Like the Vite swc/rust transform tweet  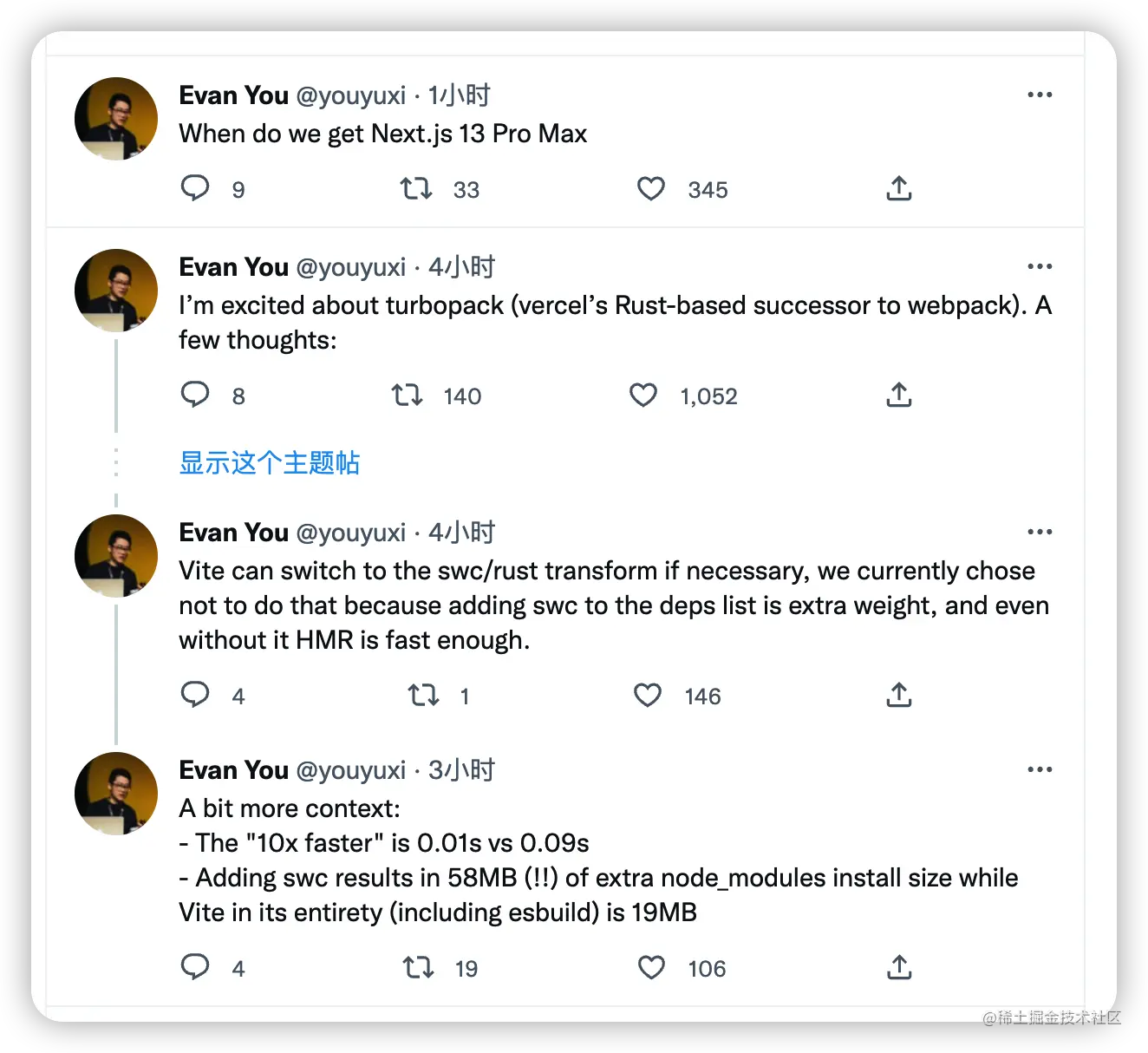click(x=648, y=695)
